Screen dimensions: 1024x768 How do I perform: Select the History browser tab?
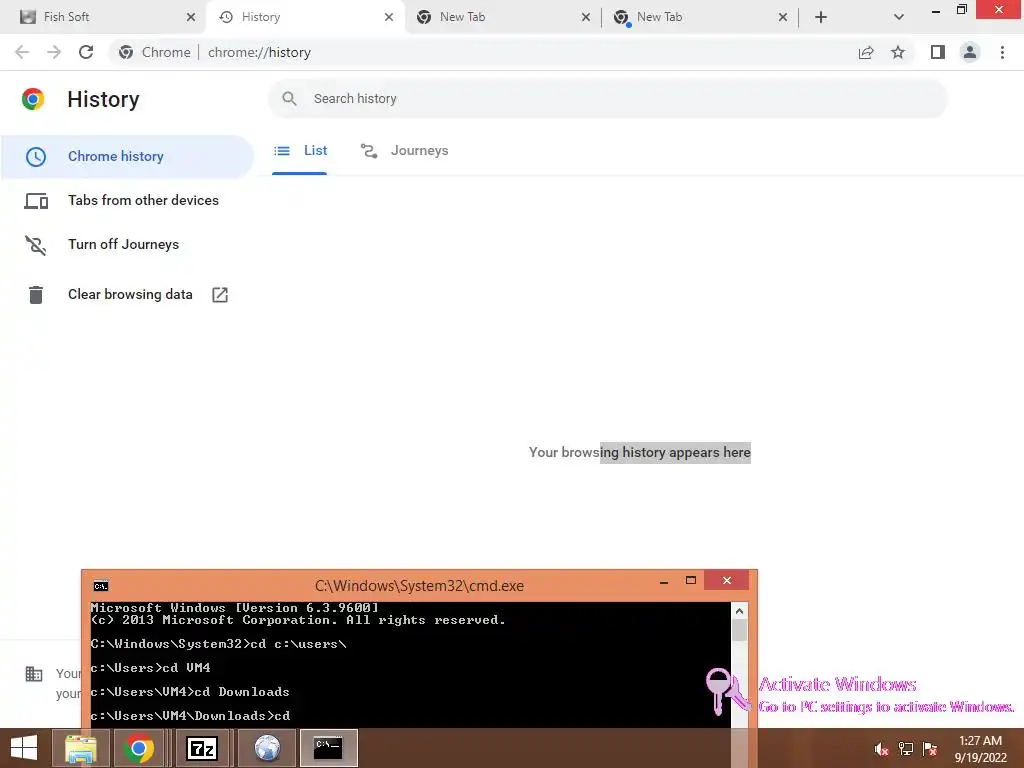coord(304,17)
